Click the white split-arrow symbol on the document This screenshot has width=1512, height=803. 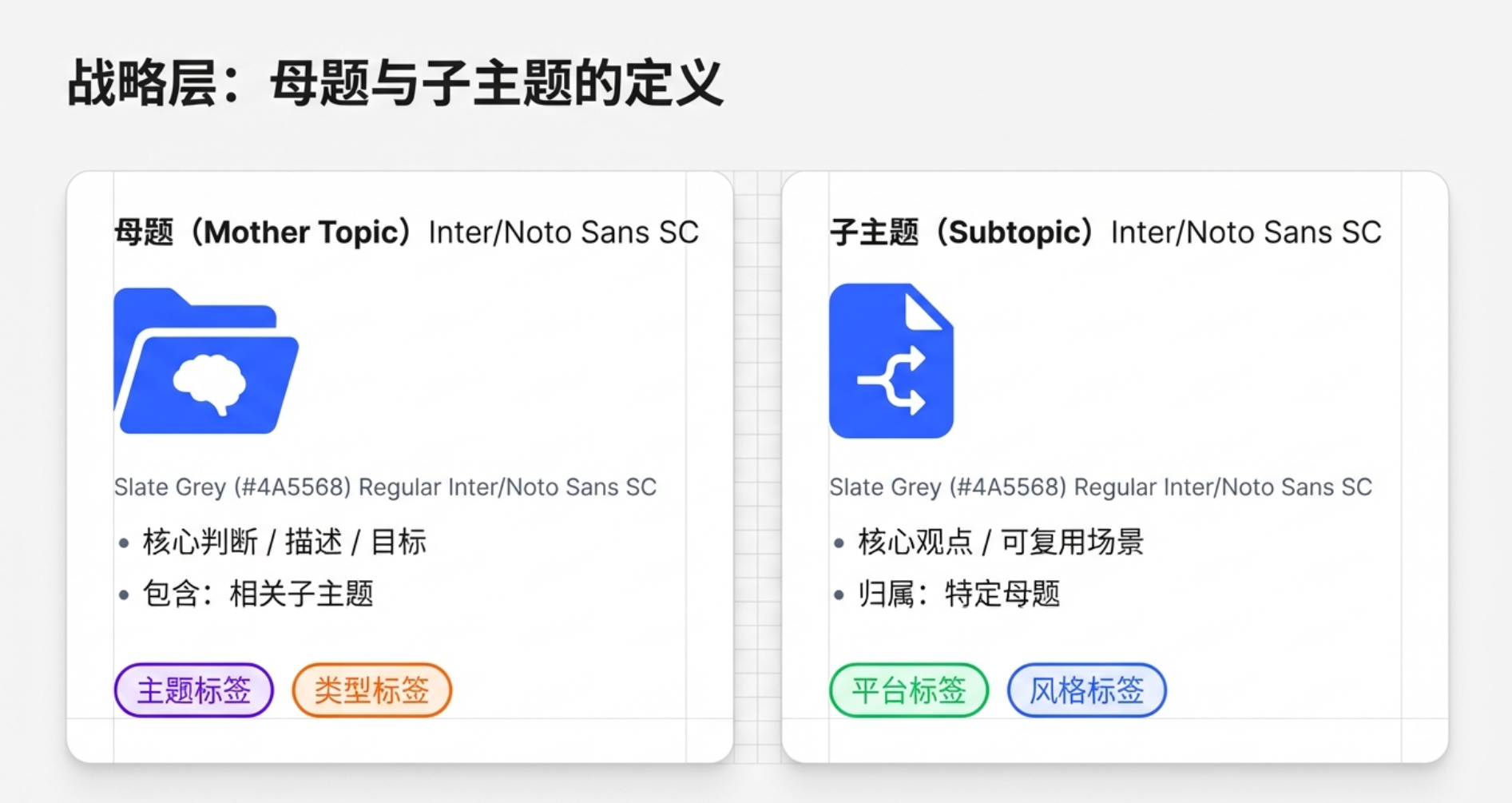893,381
